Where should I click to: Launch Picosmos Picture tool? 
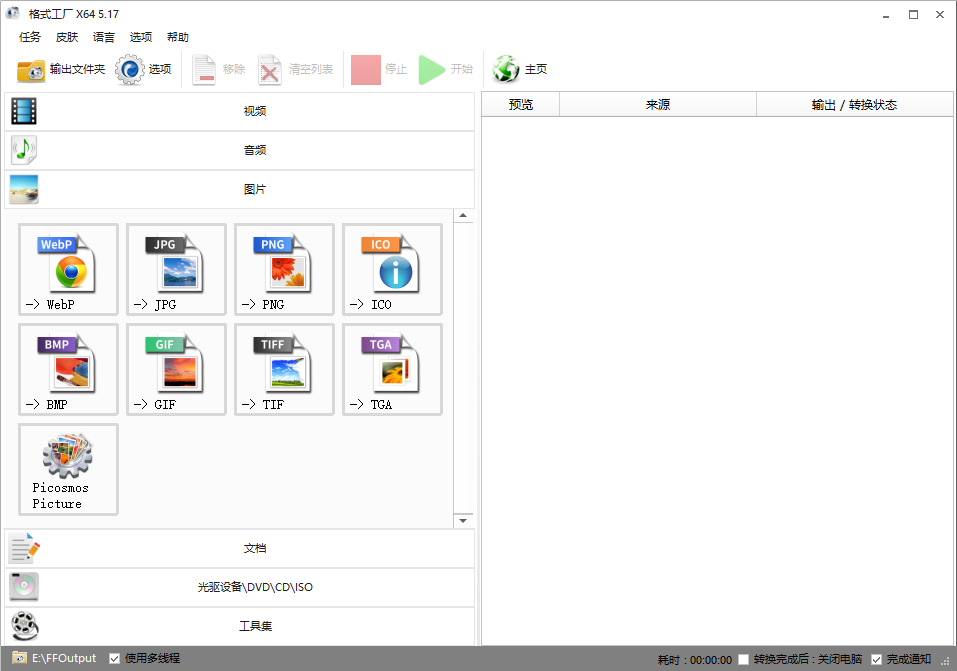tap(68, 469)
